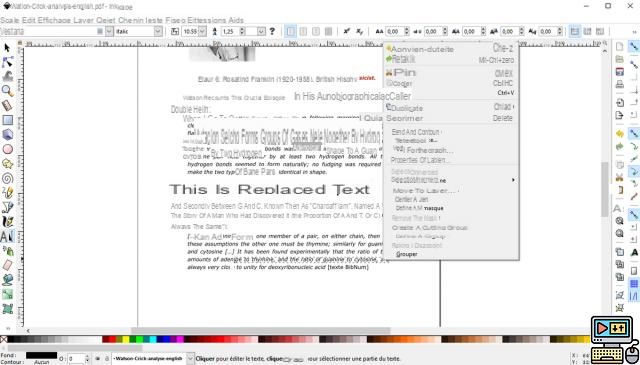Select the arrow Selector tool
The width and height of the screenshot is (640, 365).
coord(7,48)
